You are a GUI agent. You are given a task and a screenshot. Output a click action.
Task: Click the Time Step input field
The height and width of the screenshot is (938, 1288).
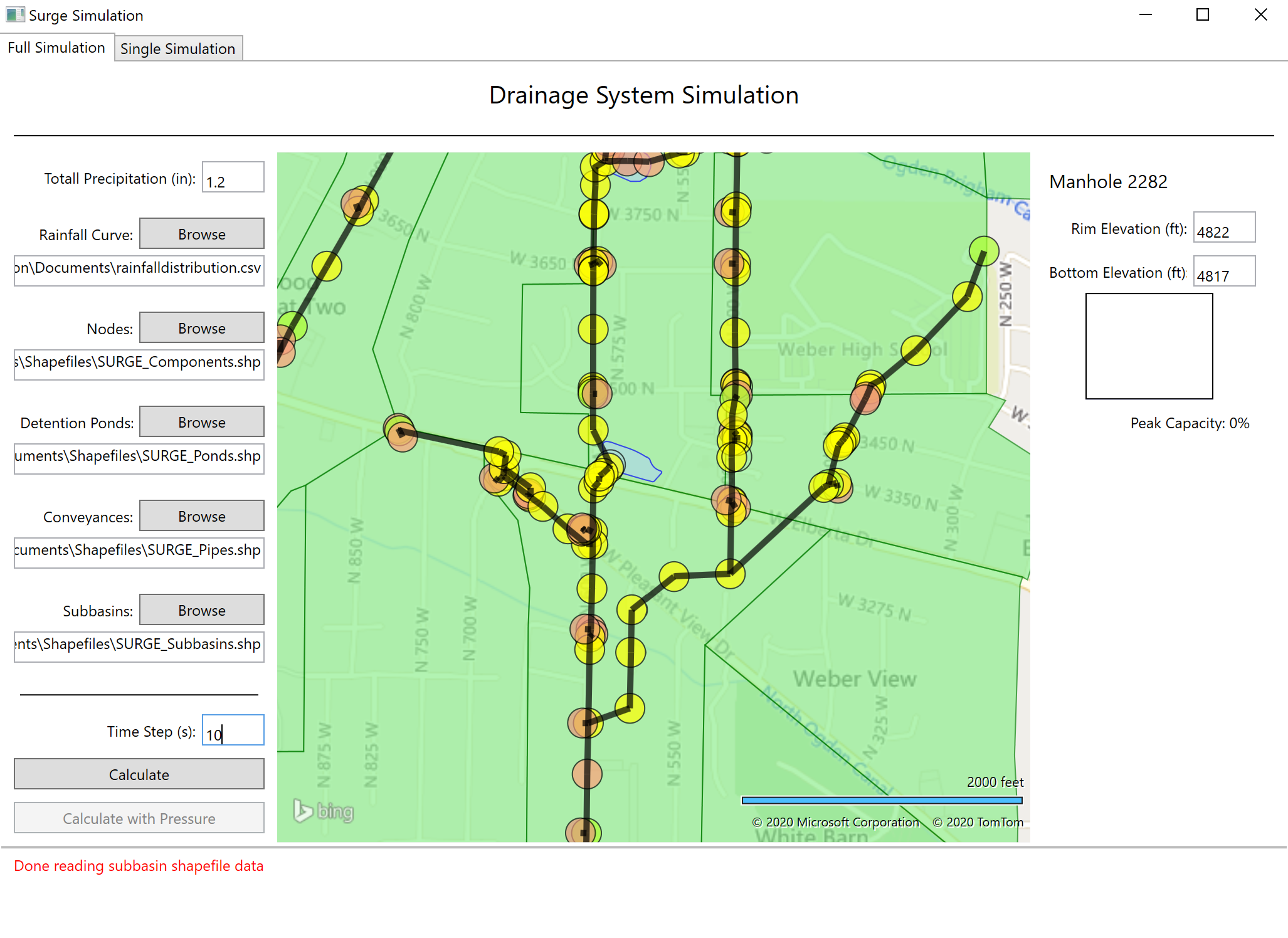[x=233, y=730]
